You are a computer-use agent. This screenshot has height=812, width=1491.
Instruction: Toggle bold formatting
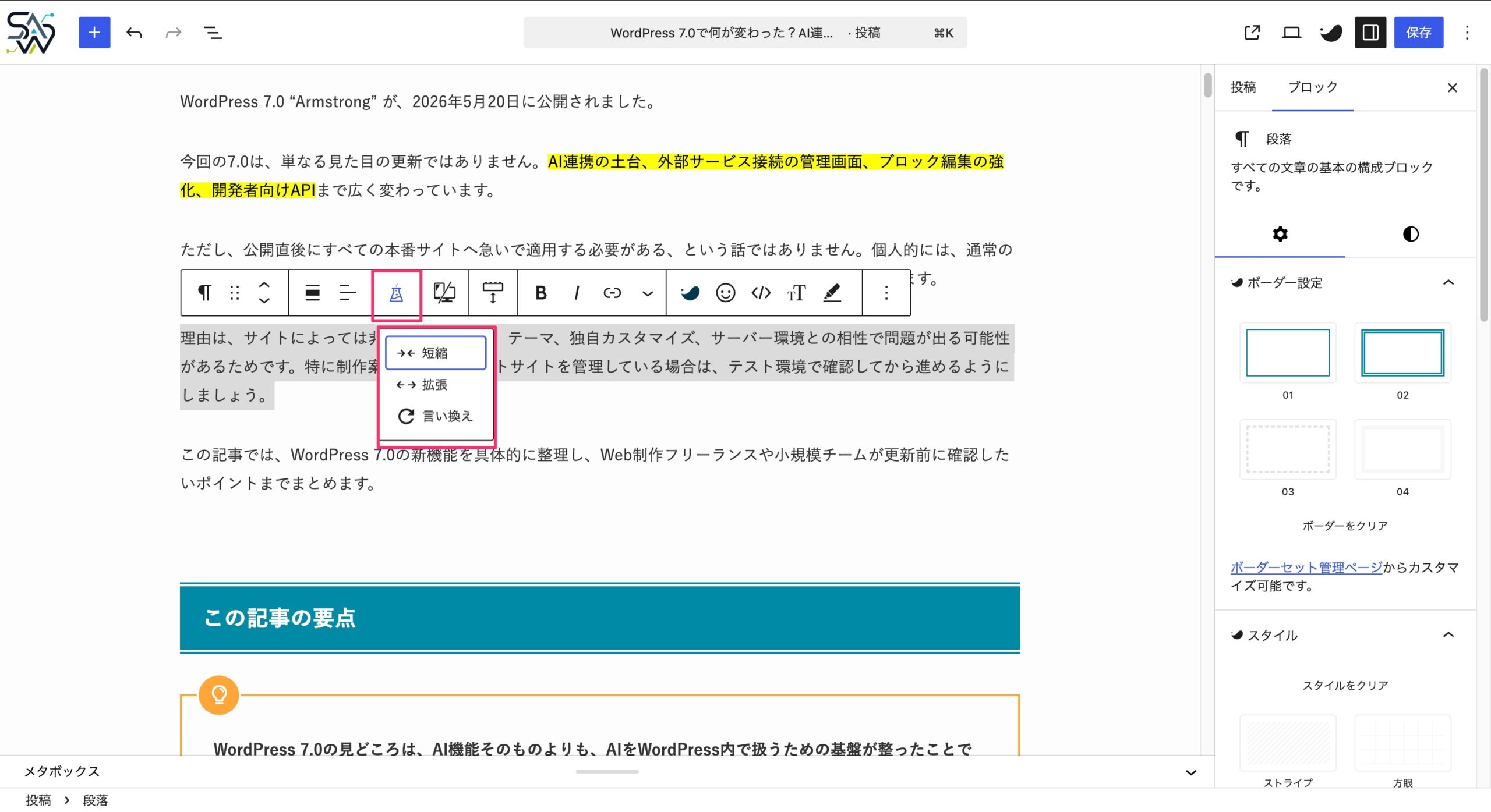click(x=541, y=293)
